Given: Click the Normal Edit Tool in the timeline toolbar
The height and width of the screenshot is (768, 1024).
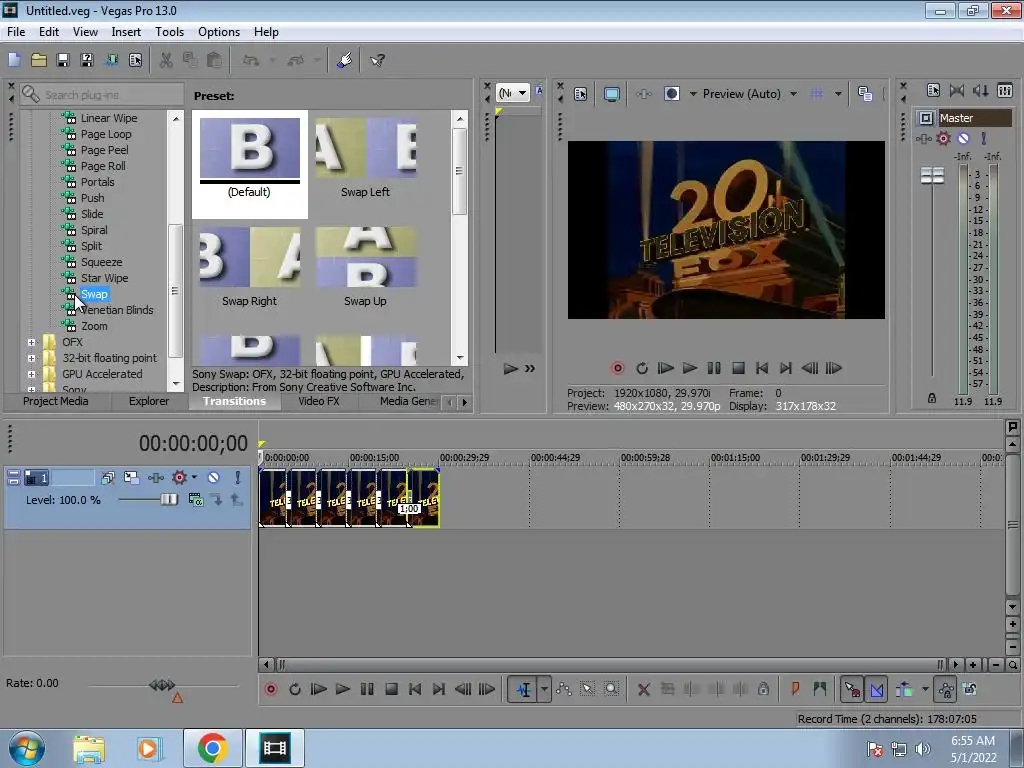Looking at the screenshot, I should (523, 689).
